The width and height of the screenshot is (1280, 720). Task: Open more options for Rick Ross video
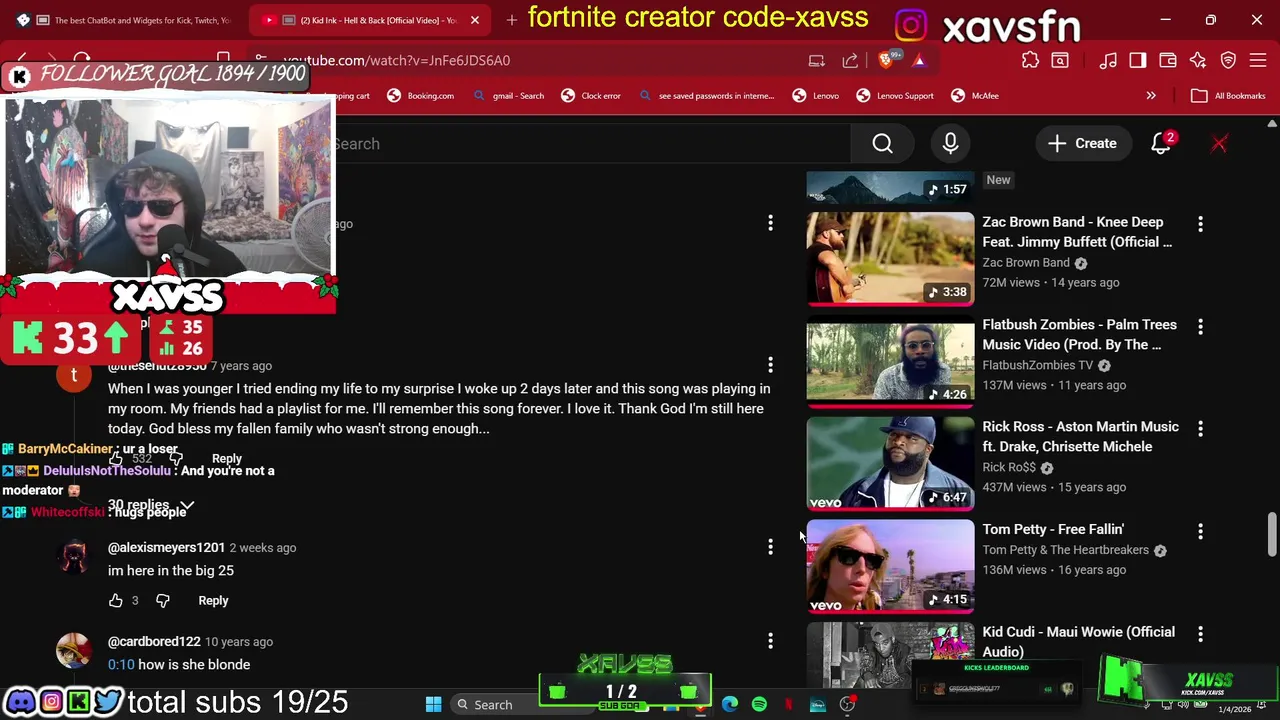click(x=1200, y=428)
